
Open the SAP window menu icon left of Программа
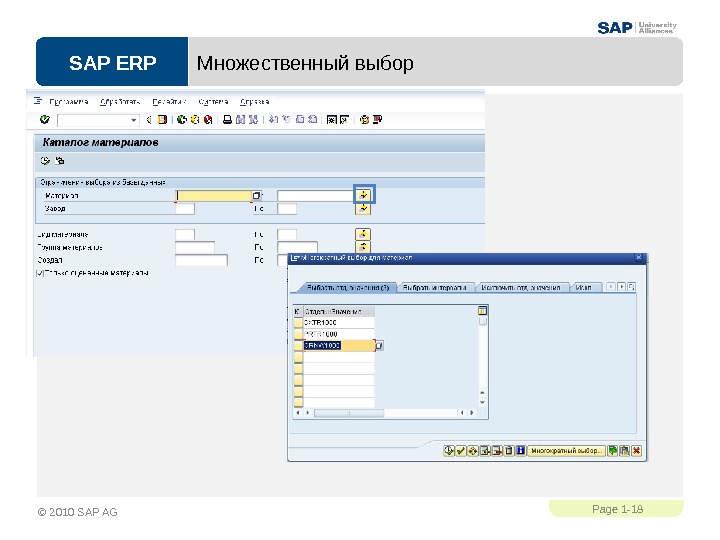(x=38, y=101)
